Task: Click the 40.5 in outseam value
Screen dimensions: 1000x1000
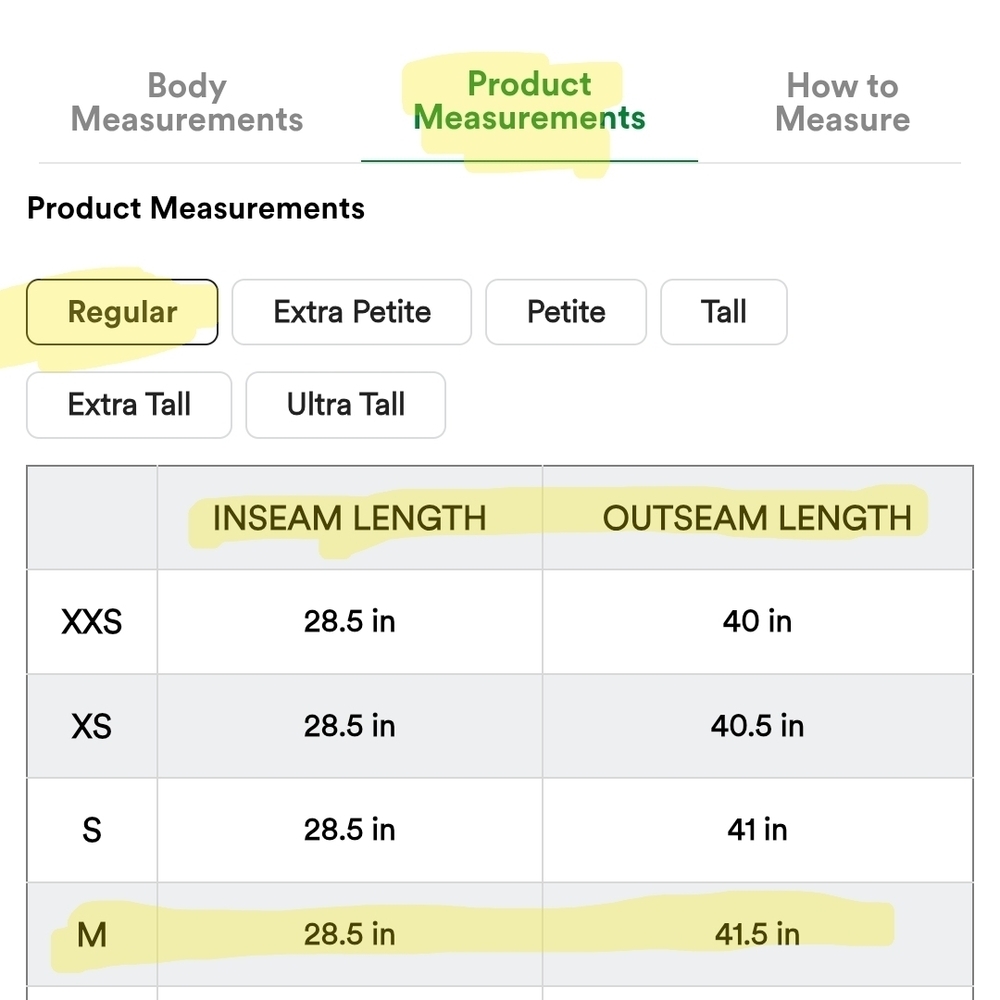Action: pos(757,726)
